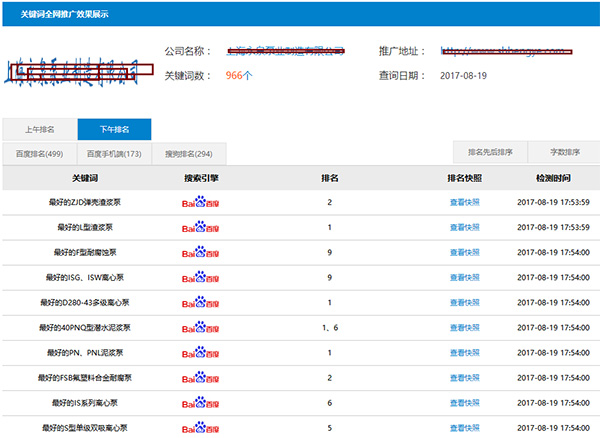Click the 关键词 column header

point(85,178)
